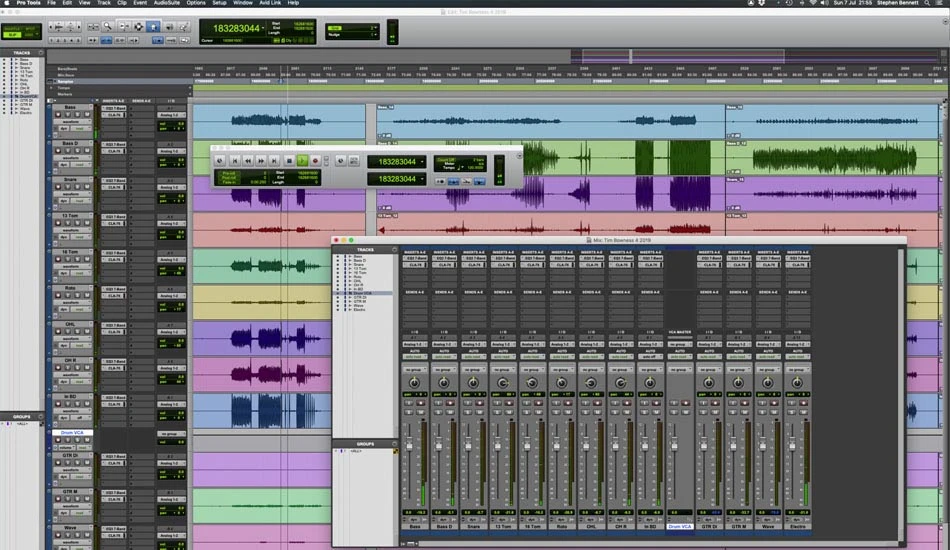This screenshot has width=950, height=550.
Task: Click Return to Zero in Transport window
Action: tap(234, 161)
